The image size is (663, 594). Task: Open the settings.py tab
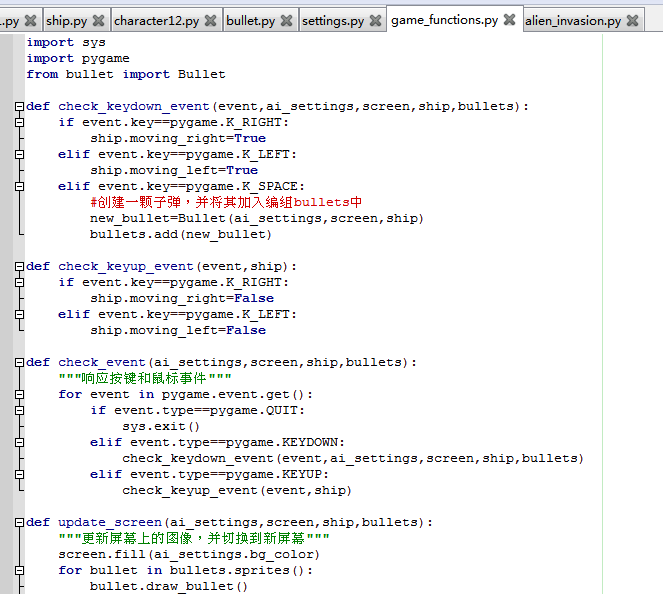tap(333, 20)
